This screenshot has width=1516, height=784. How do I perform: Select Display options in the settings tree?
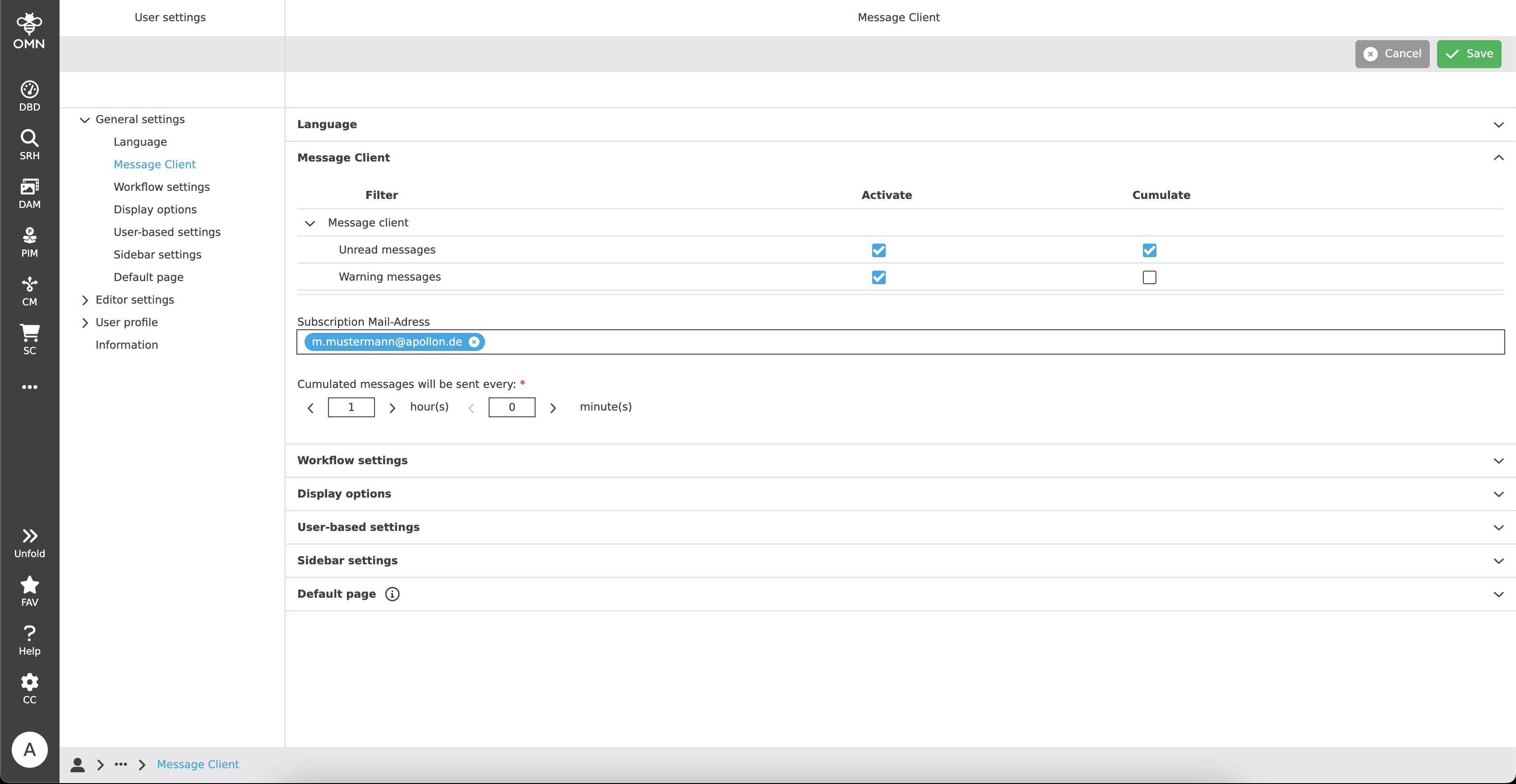point(155,210)
